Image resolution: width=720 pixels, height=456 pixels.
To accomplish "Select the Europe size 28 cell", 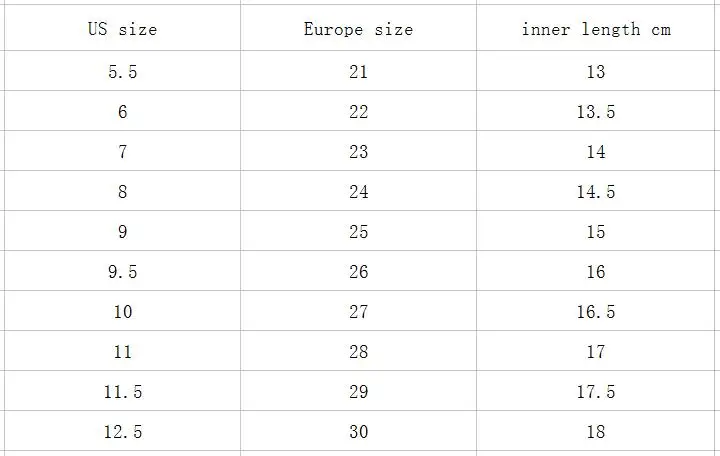I will [359, 351].
